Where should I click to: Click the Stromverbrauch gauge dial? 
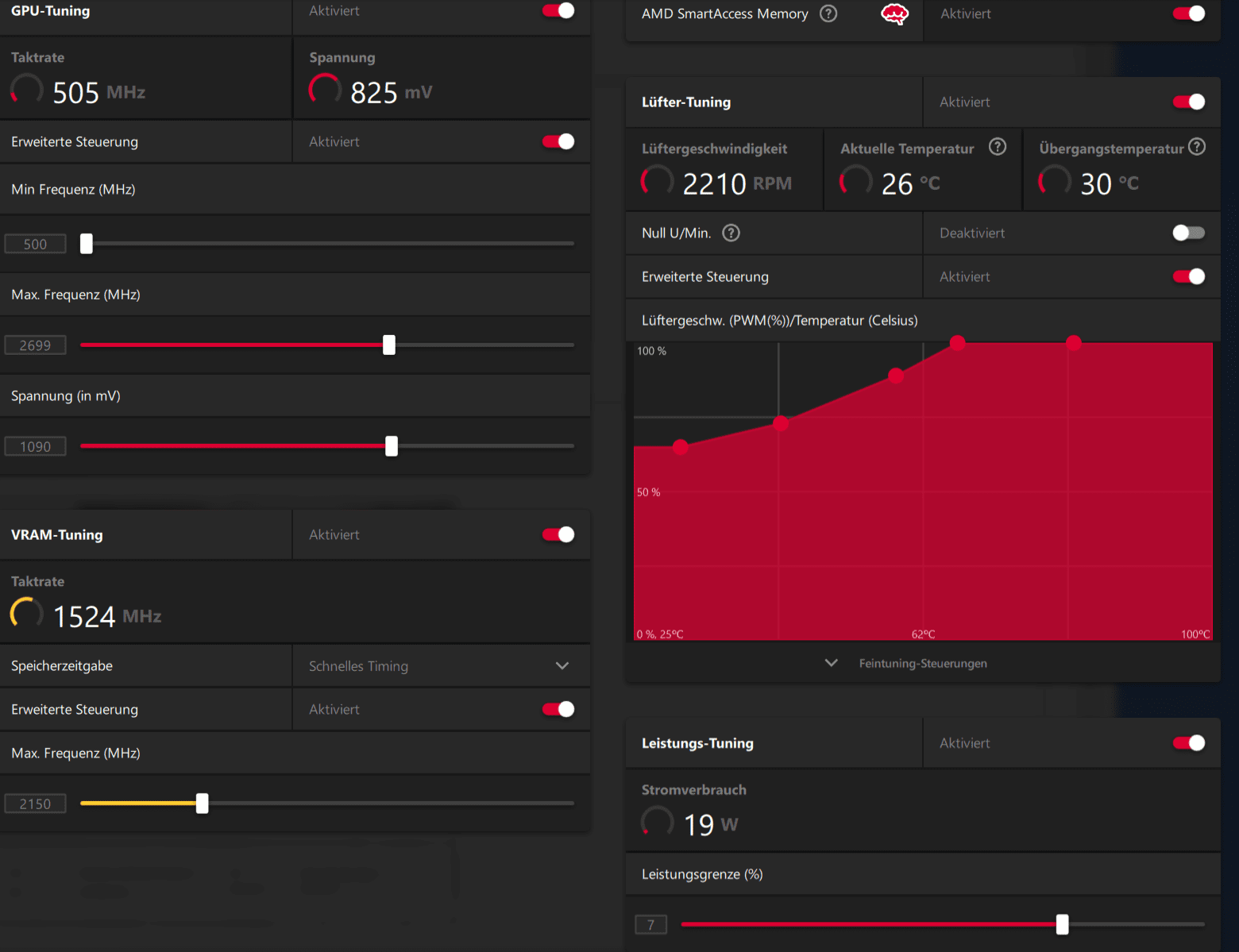point(657,823)
